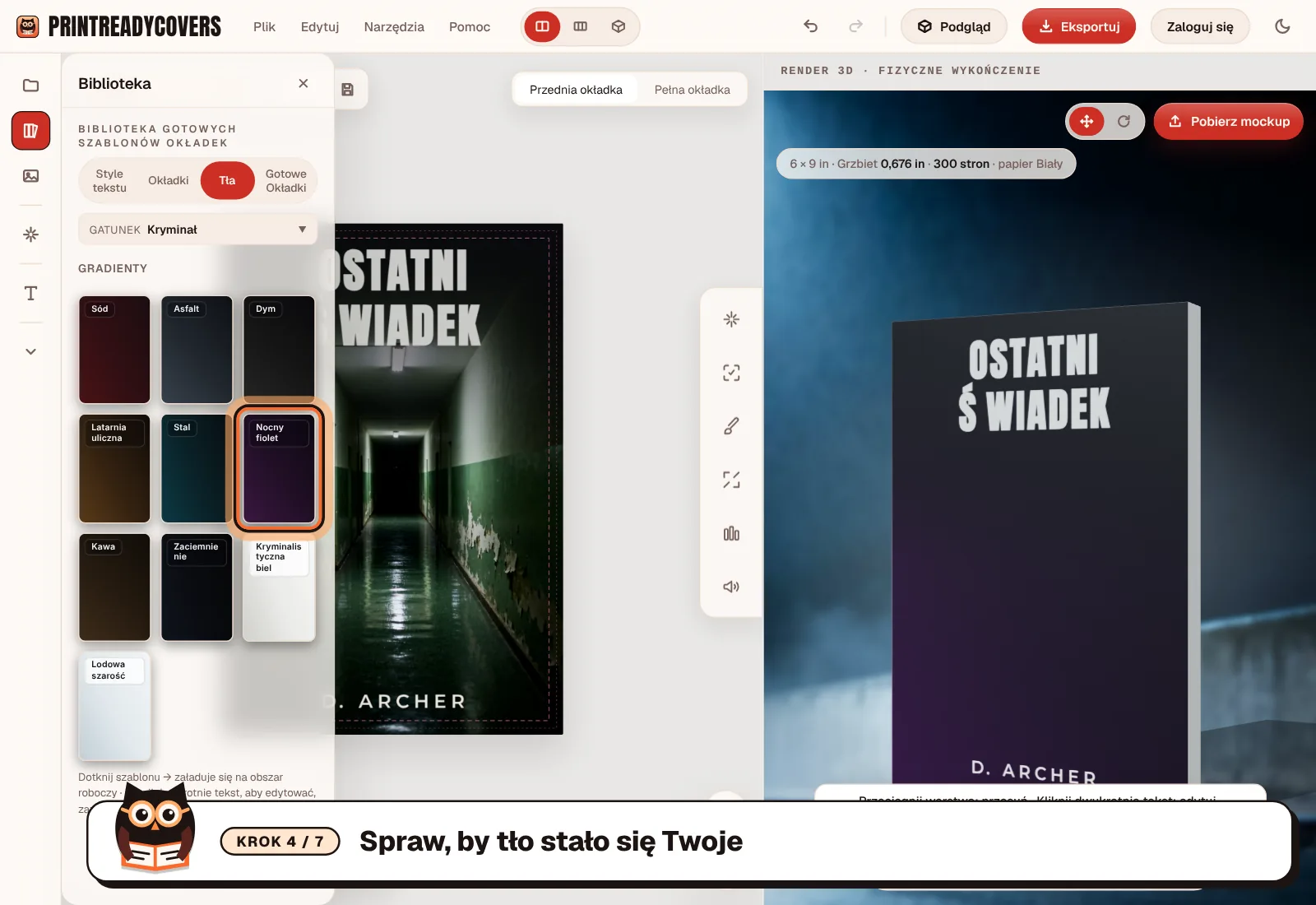Redo the last action
The image size is (1316, 905).
[x=856, y=26]
